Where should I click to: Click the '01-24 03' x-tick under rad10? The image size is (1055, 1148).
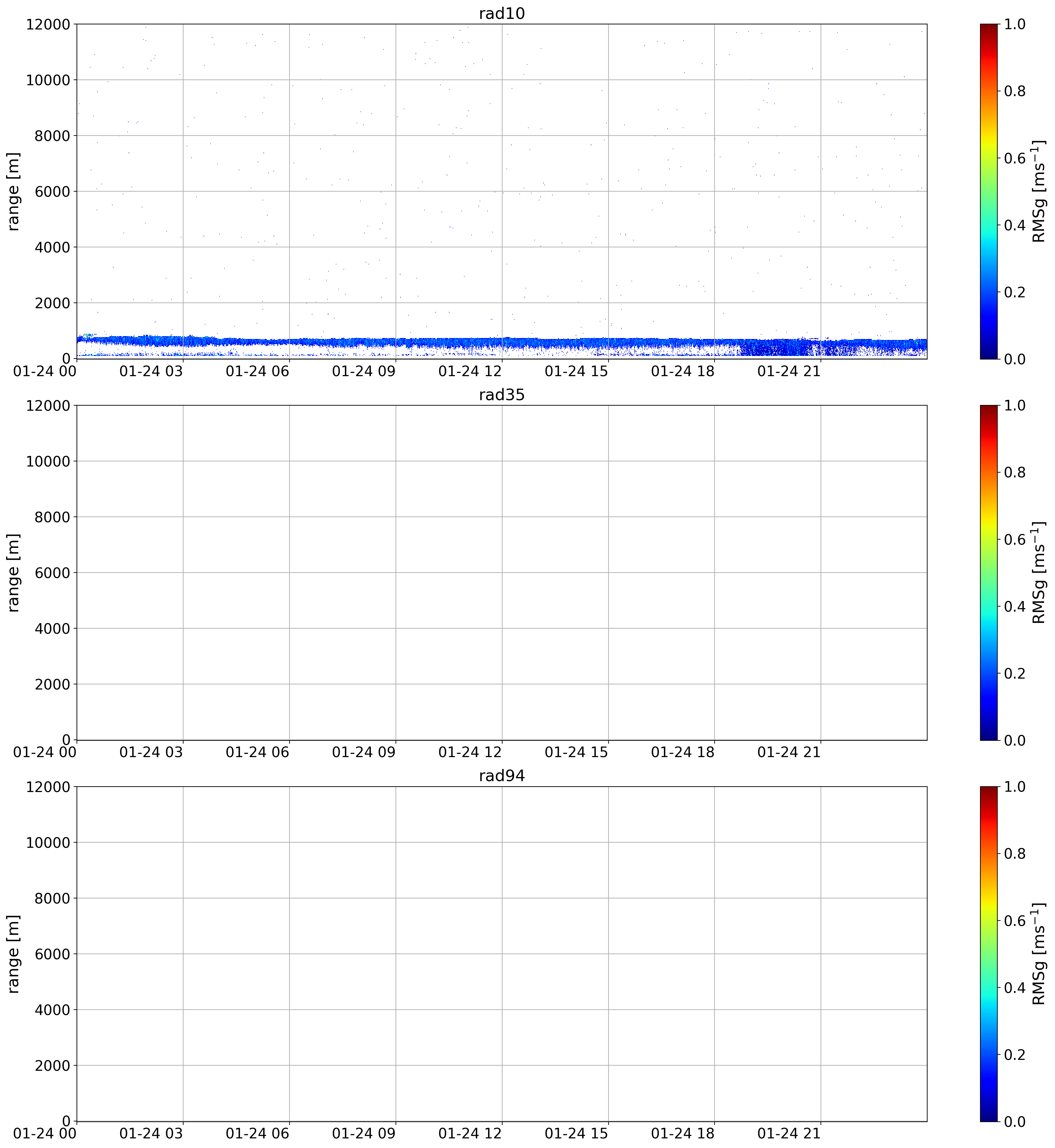tap(151, 371)
